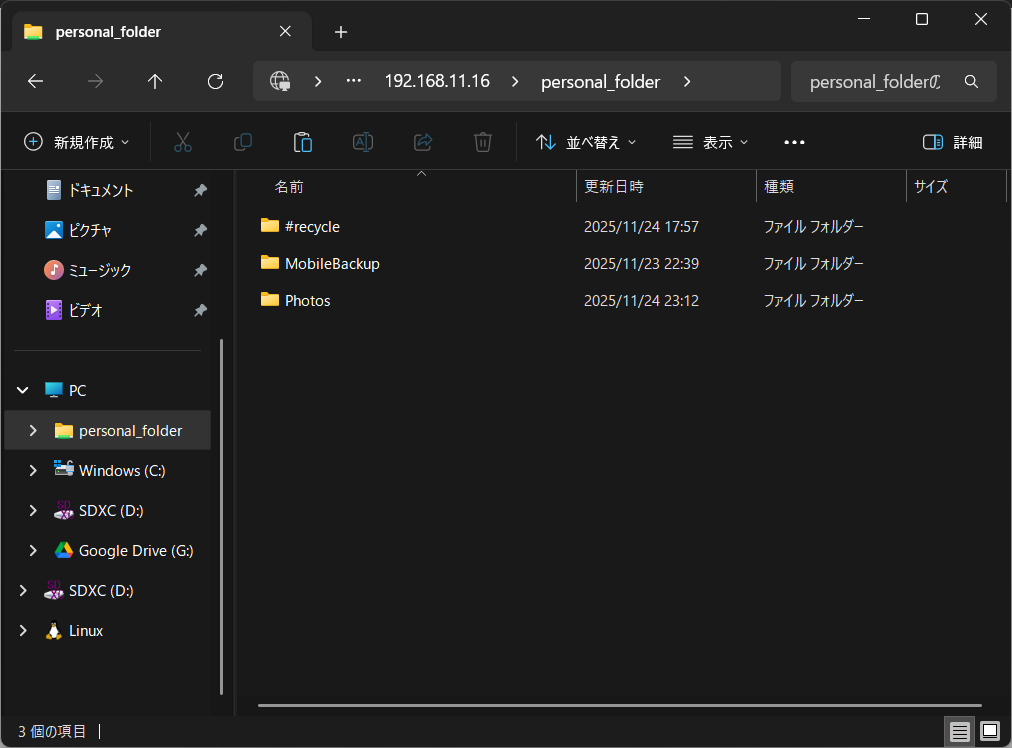Click the Share icon in toolbar

423,142
